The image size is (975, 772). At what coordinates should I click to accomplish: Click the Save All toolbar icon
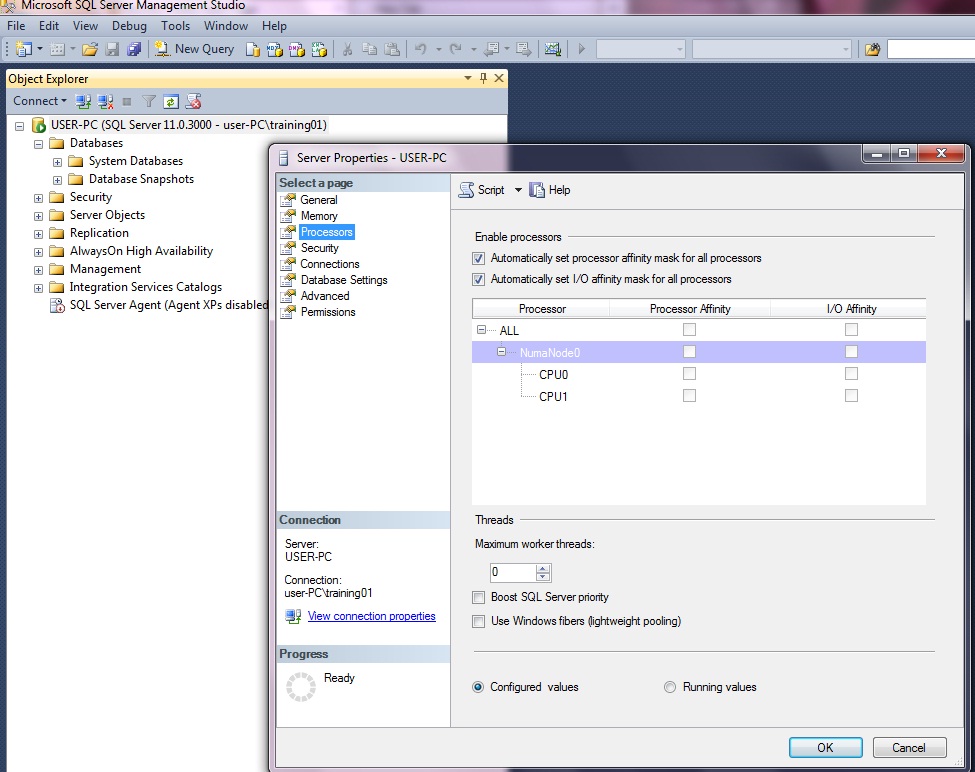pyautogui.click(x=134, y=49)
